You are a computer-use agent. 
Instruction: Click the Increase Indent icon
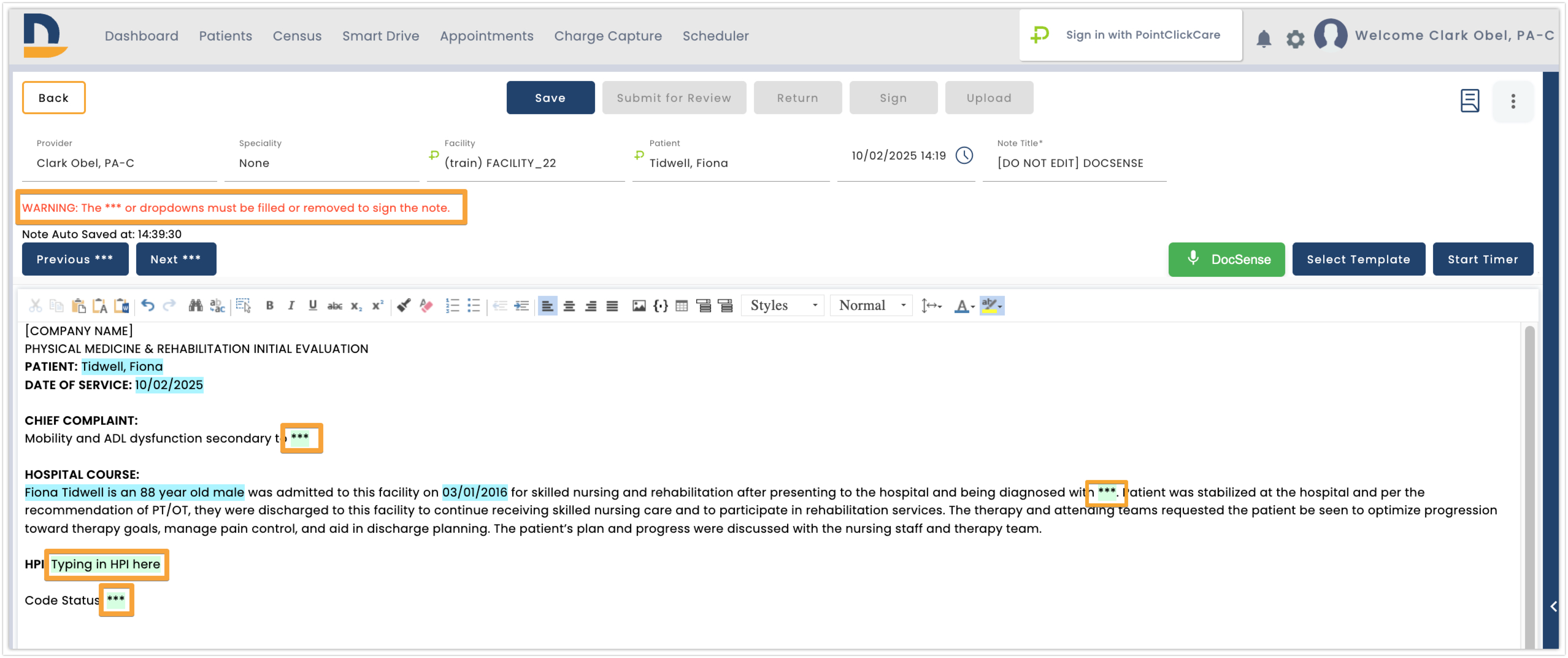click(522, 306)
